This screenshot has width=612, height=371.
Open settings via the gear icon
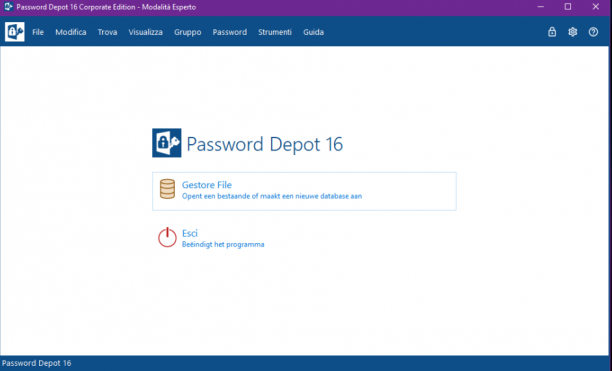[x=573, y=32]
